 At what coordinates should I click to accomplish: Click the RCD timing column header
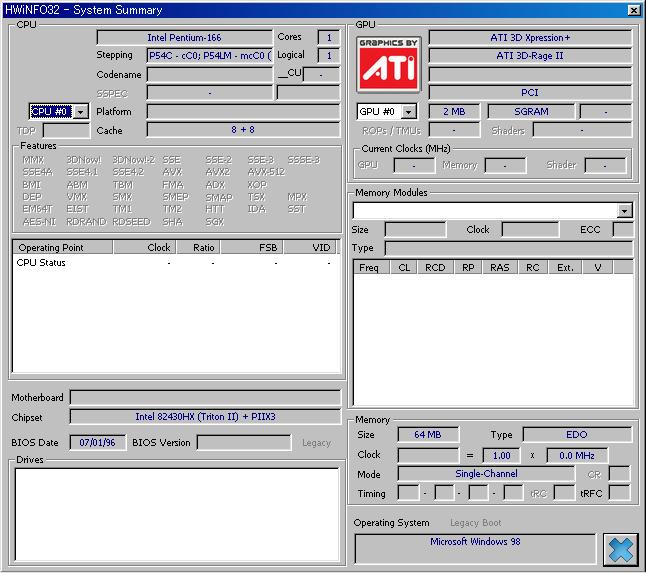pos(435,267)
